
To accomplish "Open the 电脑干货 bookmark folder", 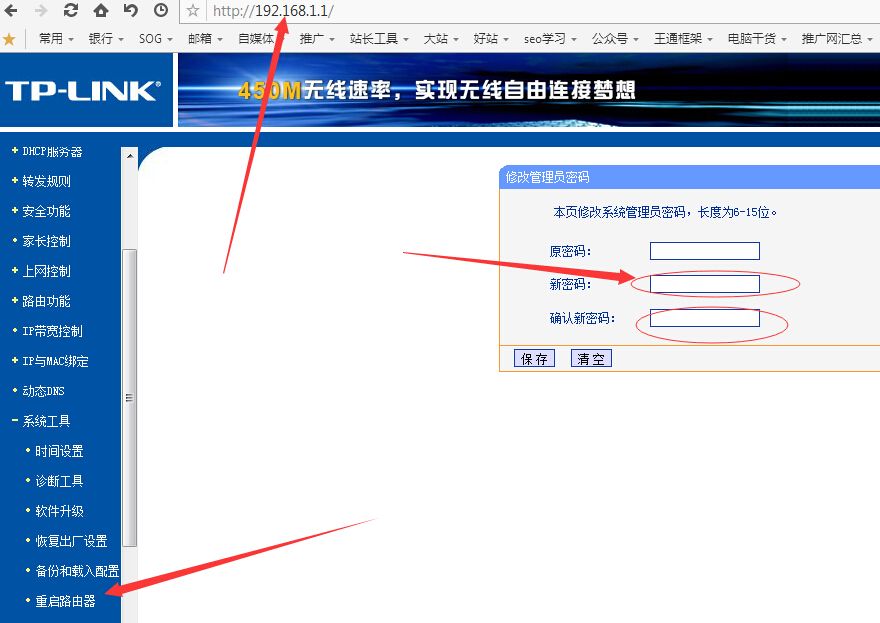I will [x=758, y=39].
